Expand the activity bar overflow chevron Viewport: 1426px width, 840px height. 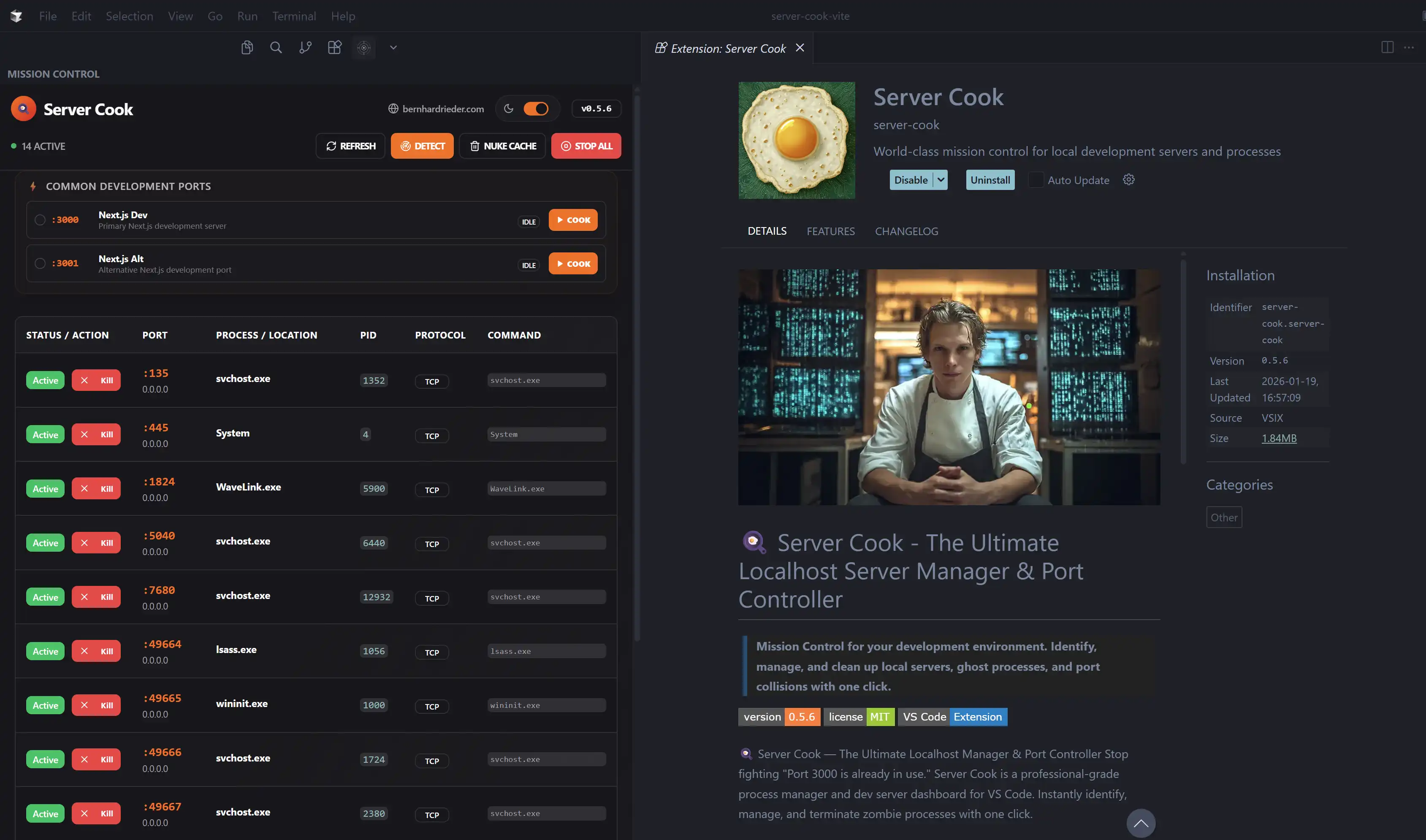pyautogui.click(x=393, y=48)
